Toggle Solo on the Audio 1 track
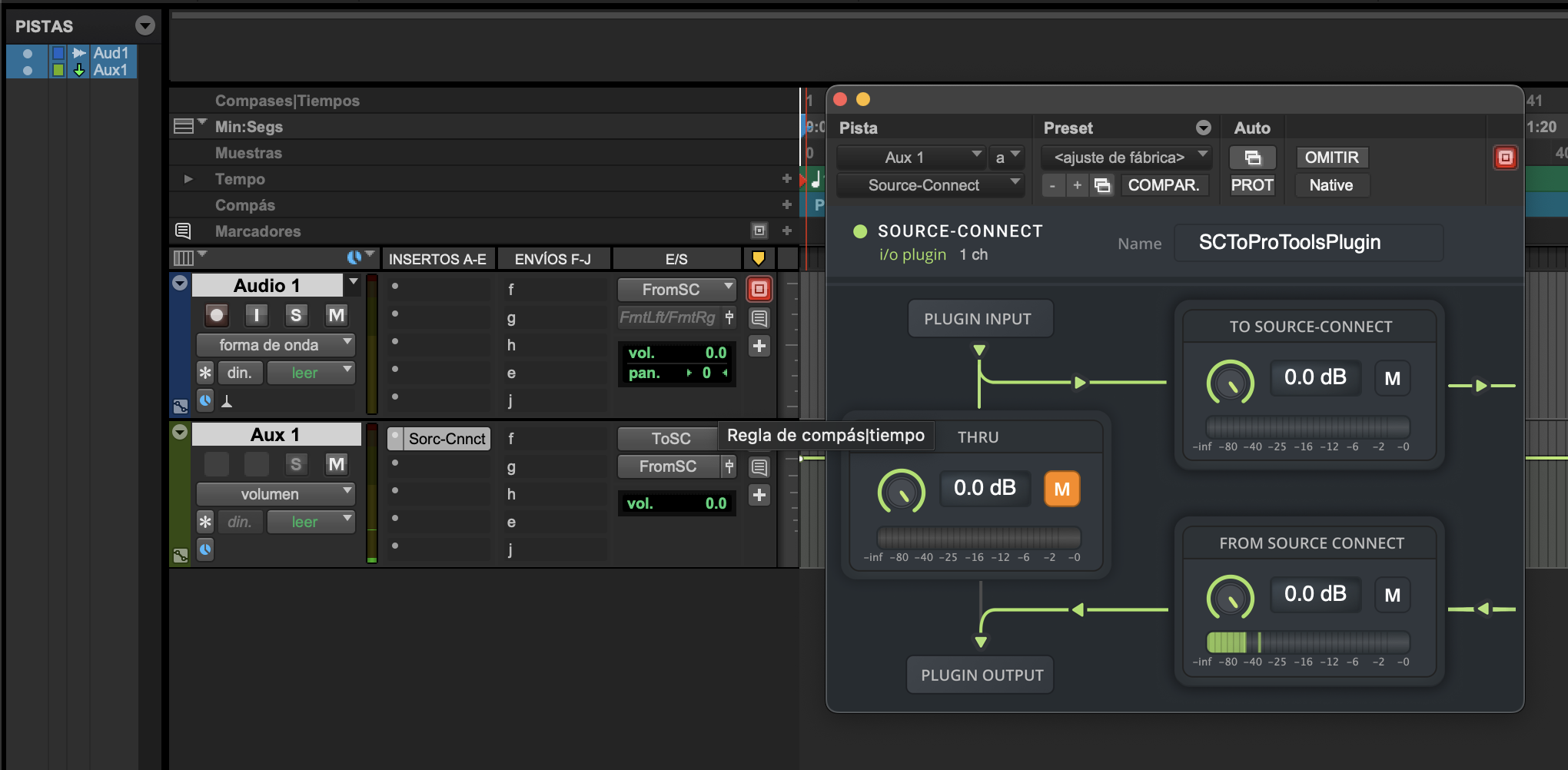Image resolution: width=1568 pixels, height=770 pixels. [296, 315]
